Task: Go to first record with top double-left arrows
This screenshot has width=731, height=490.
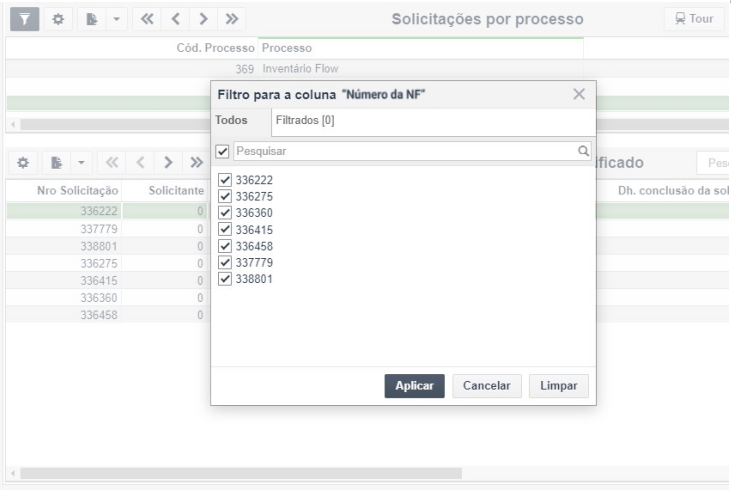Action: (x=147, y=19)
